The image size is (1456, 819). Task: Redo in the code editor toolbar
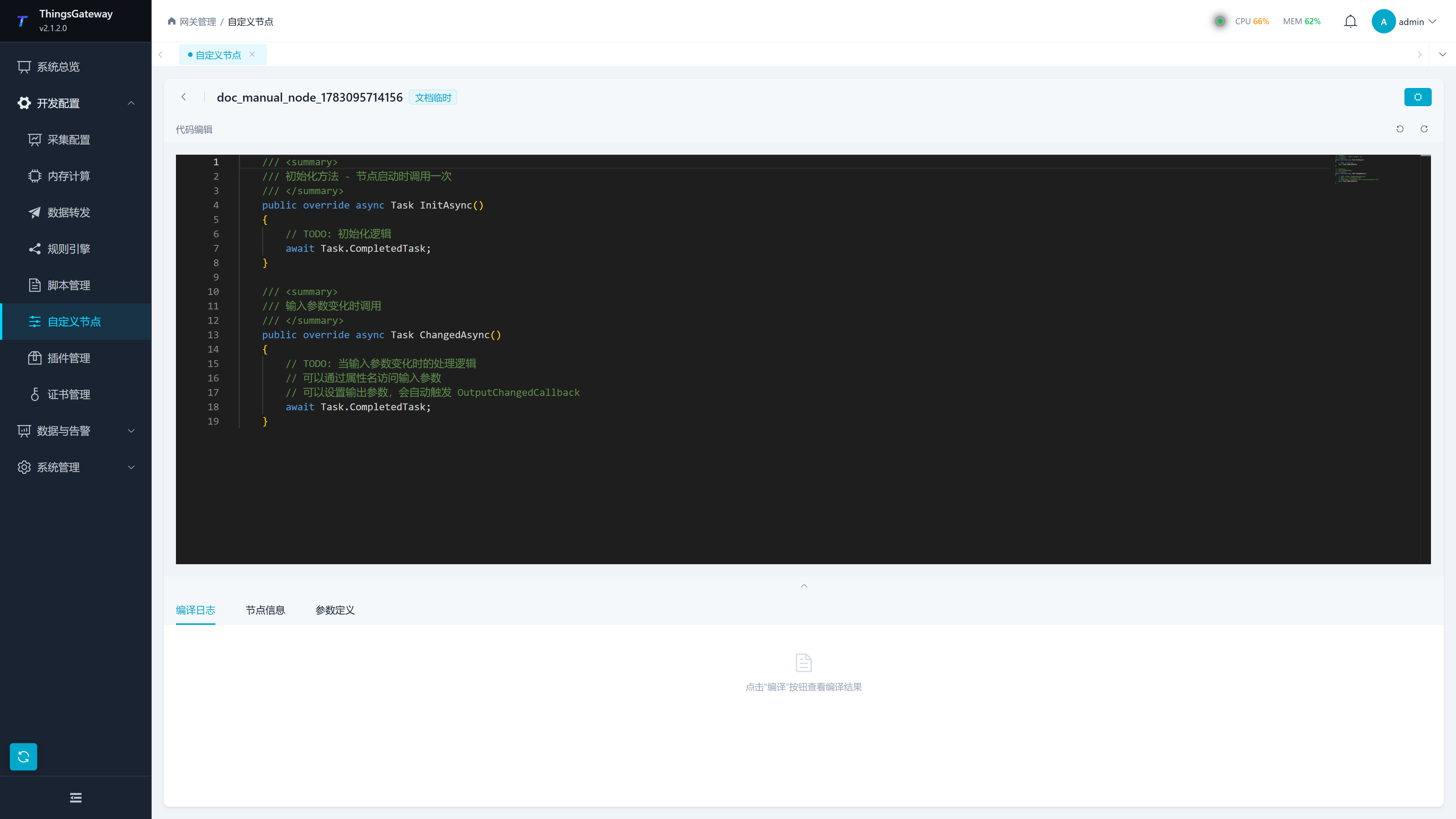[1424, 129]
